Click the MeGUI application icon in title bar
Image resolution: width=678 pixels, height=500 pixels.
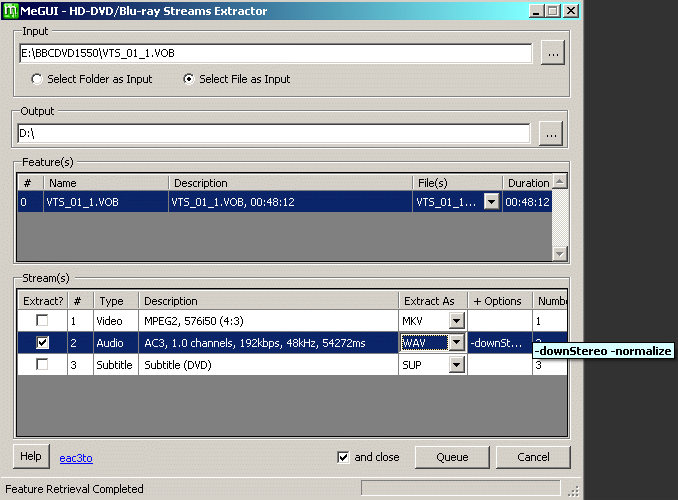pos(10,10)
